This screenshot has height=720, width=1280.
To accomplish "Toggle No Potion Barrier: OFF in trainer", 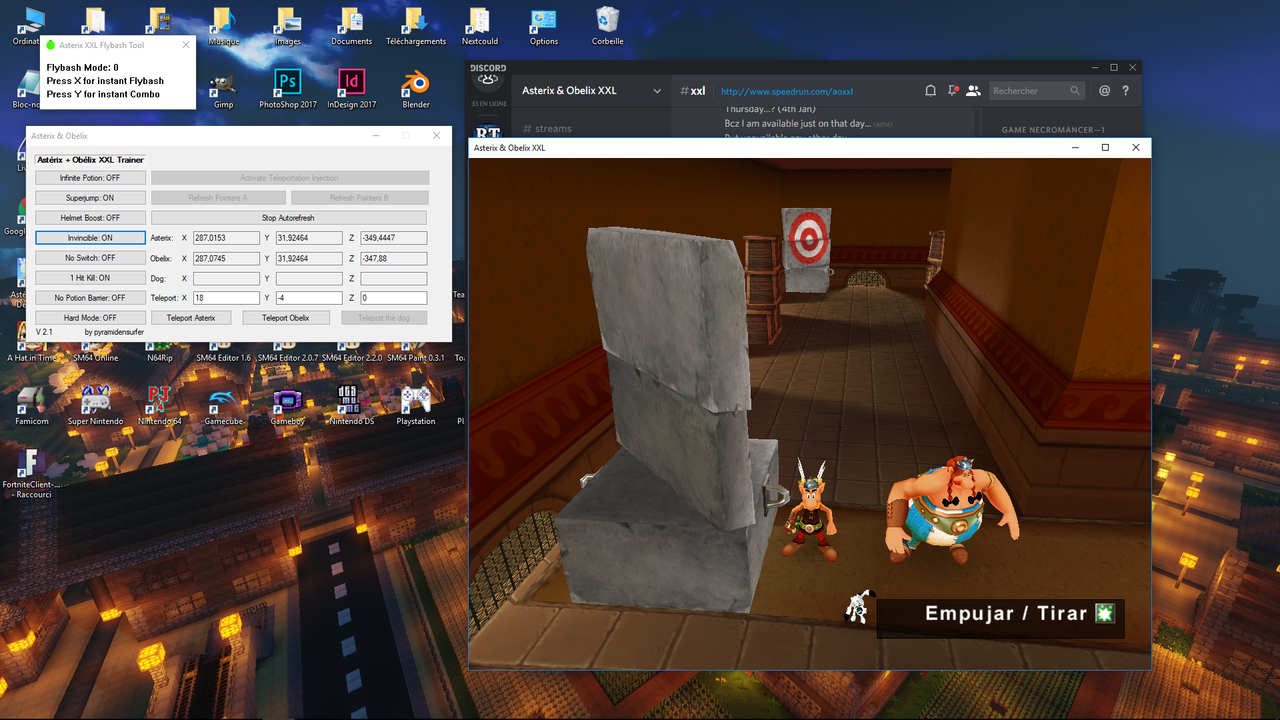I will 90,298.
